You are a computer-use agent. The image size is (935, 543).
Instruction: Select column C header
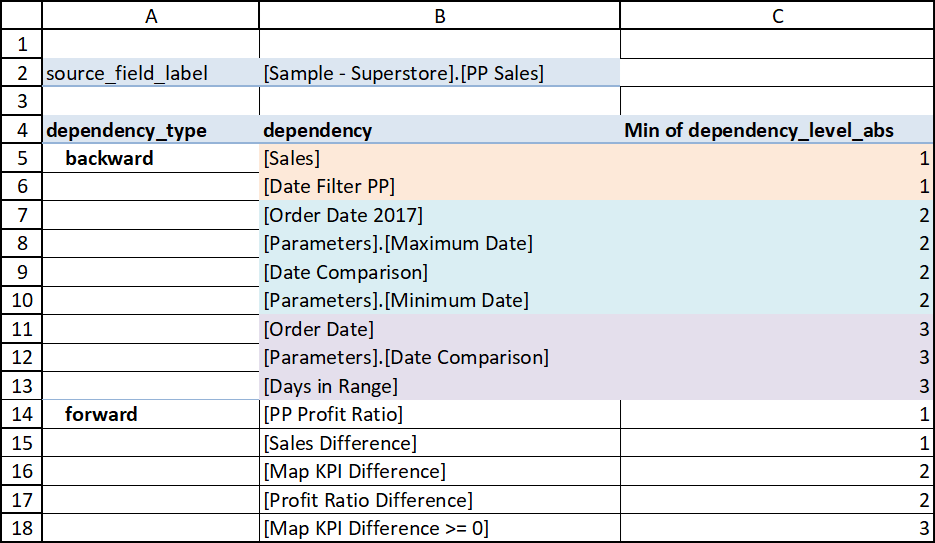[x=777, y=15]
